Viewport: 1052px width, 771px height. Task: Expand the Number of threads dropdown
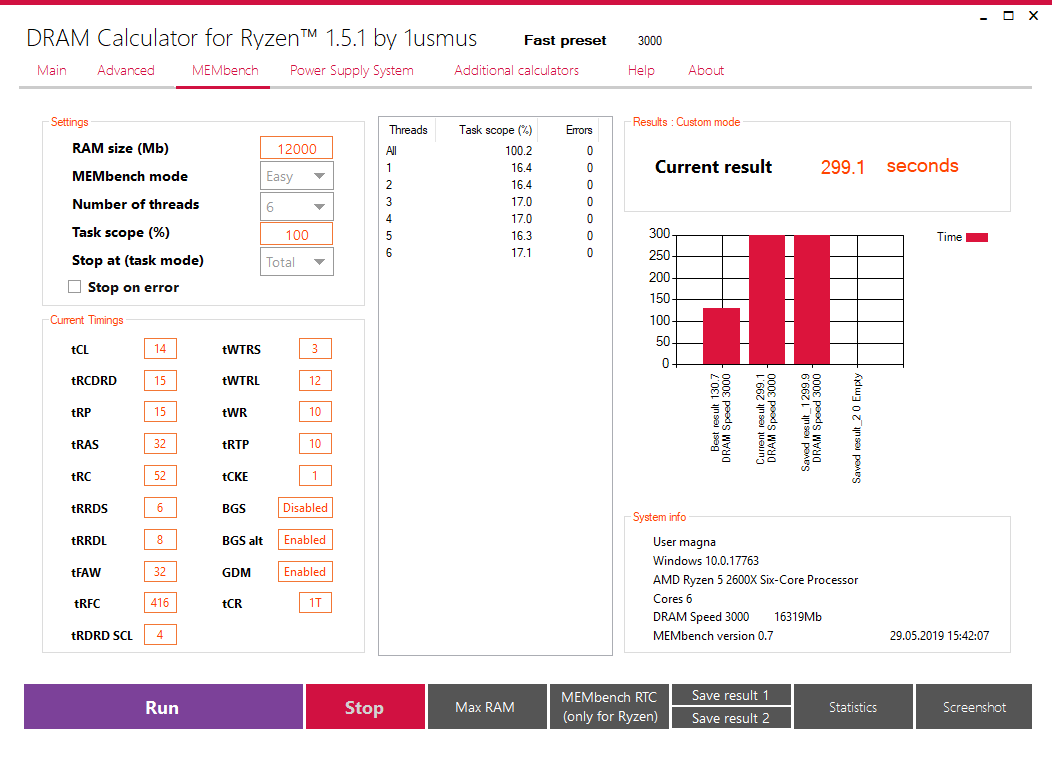click(x=297, y=207)
